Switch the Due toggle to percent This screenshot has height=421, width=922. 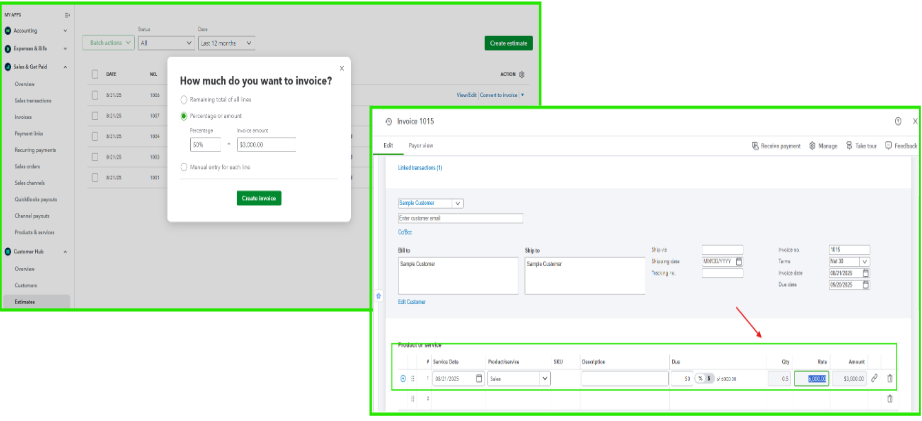coord(700,379)
